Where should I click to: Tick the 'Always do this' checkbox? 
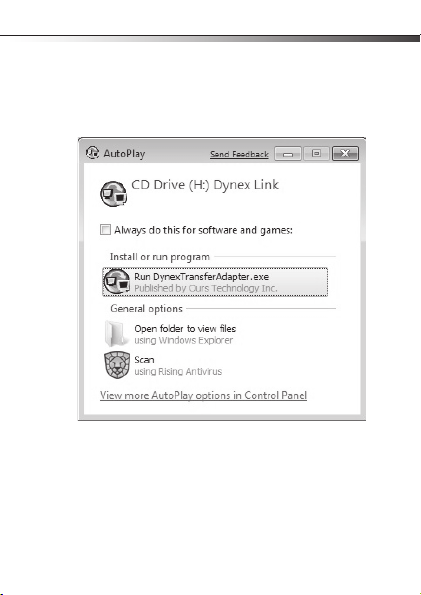point(105,230)
